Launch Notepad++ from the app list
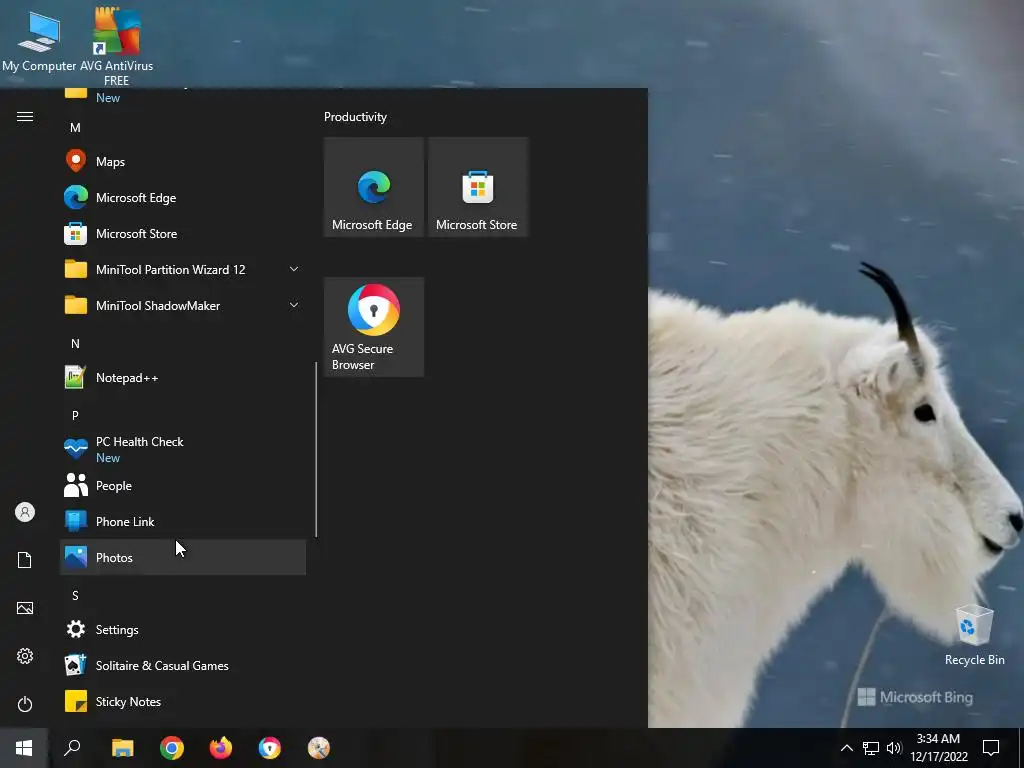 tap(183, 377)
